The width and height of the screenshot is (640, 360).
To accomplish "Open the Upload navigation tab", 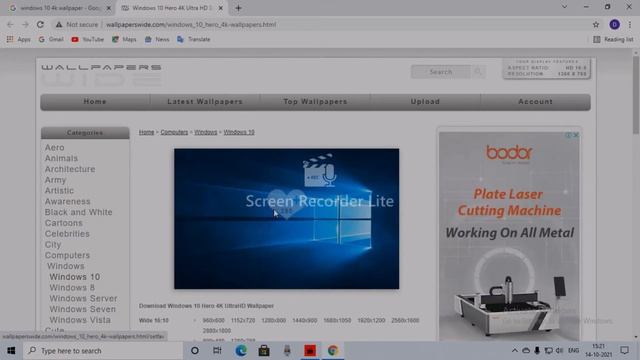I will [425, 102].
